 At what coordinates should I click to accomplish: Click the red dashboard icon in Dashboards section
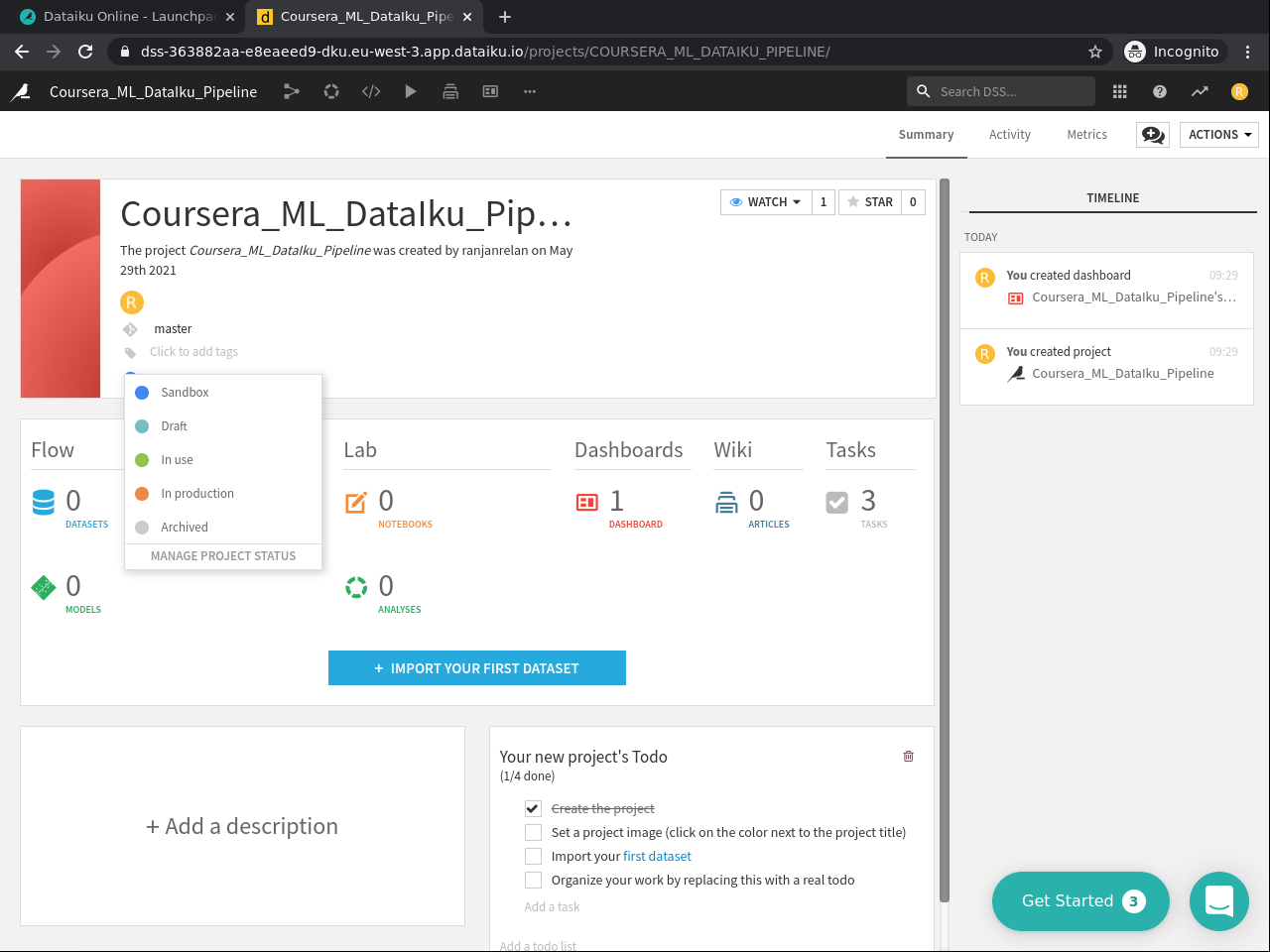click(x=587, y=503)
